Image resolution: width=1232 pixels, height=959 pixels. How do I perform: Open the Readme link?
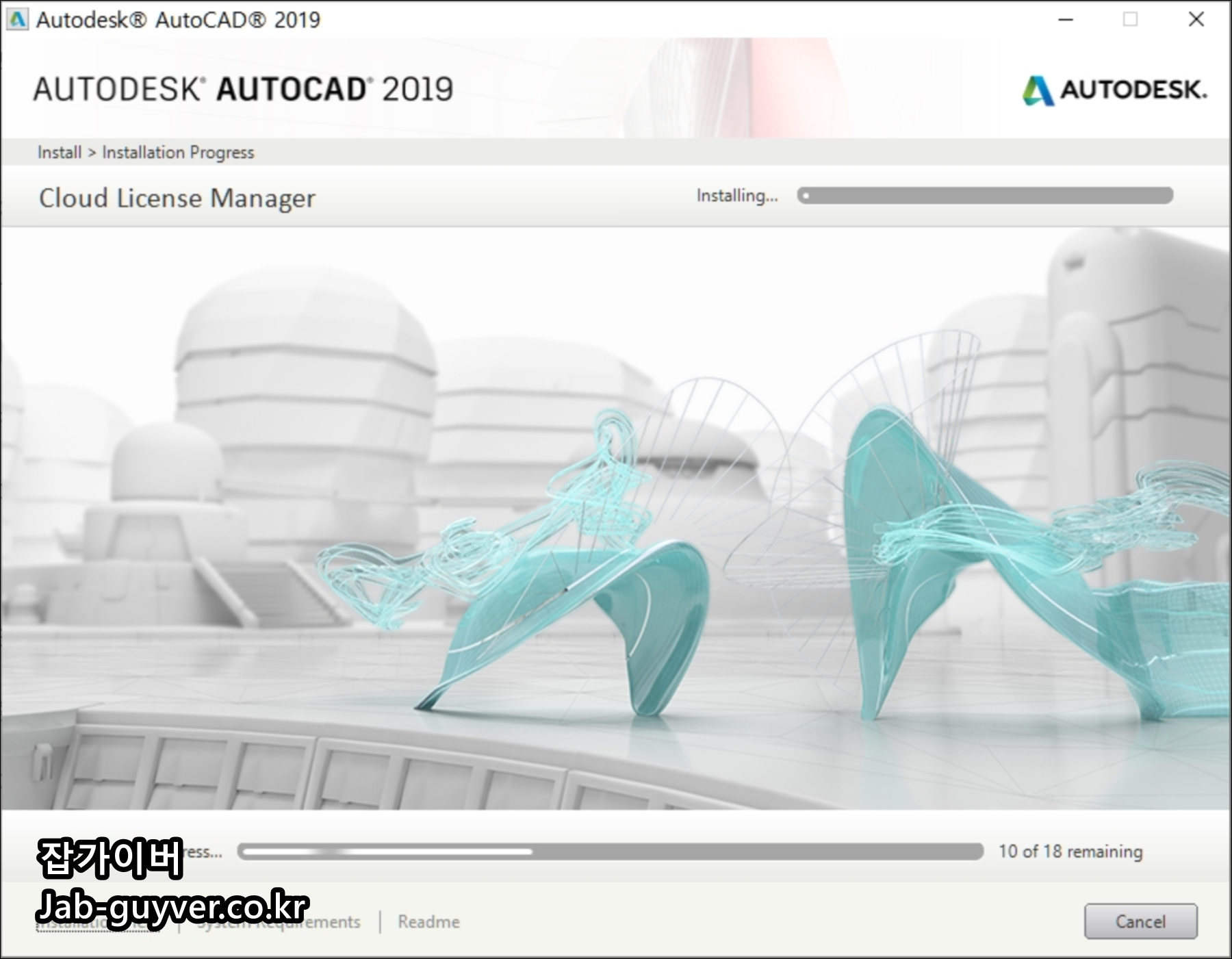(428, 922)
